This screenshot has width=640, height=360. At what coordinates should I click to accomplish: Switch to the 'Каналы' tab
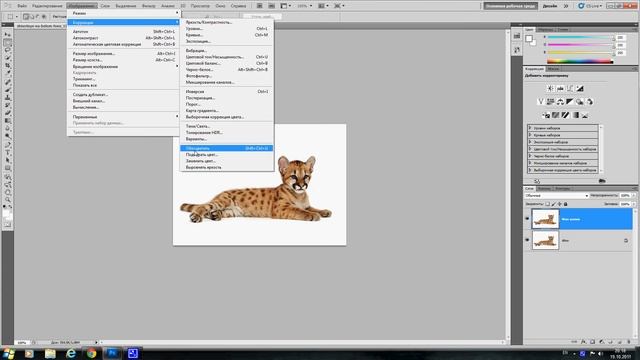[x=544, y=189]
